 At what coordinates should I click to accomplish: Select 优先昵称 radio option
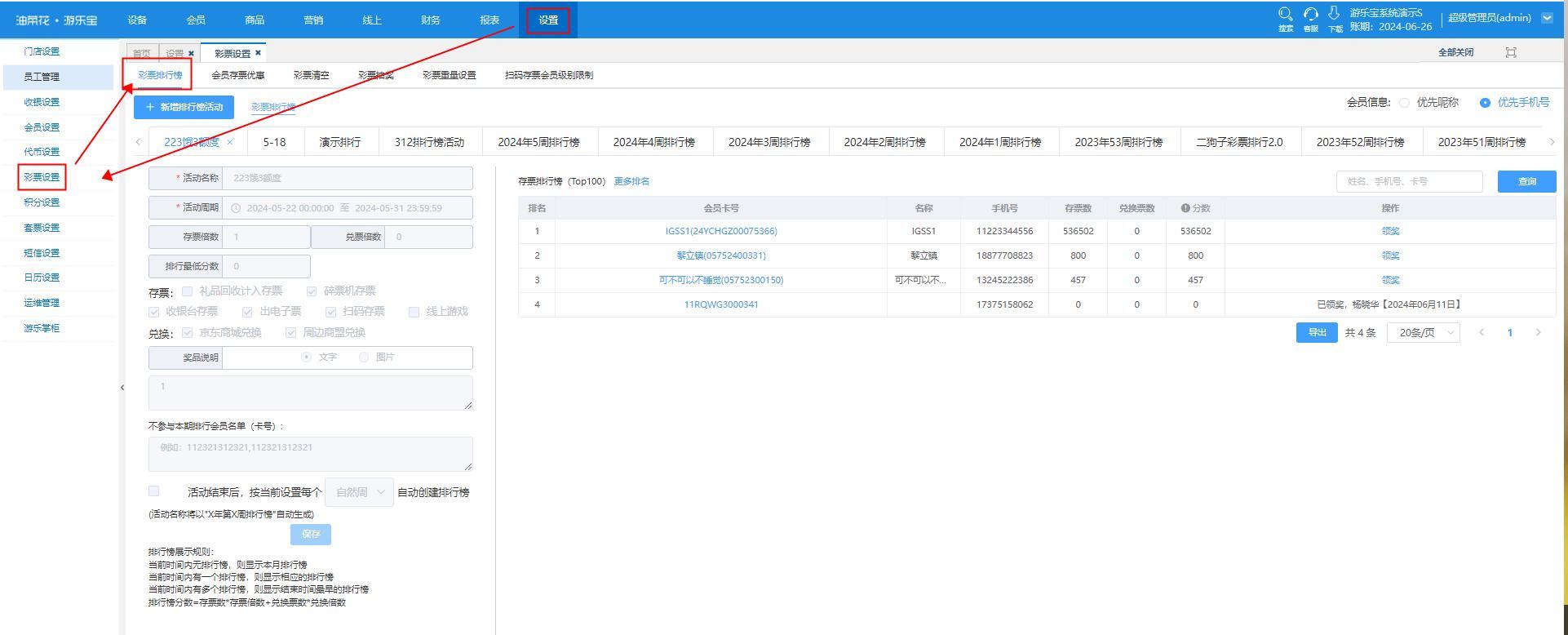(x=1404, y=103)
